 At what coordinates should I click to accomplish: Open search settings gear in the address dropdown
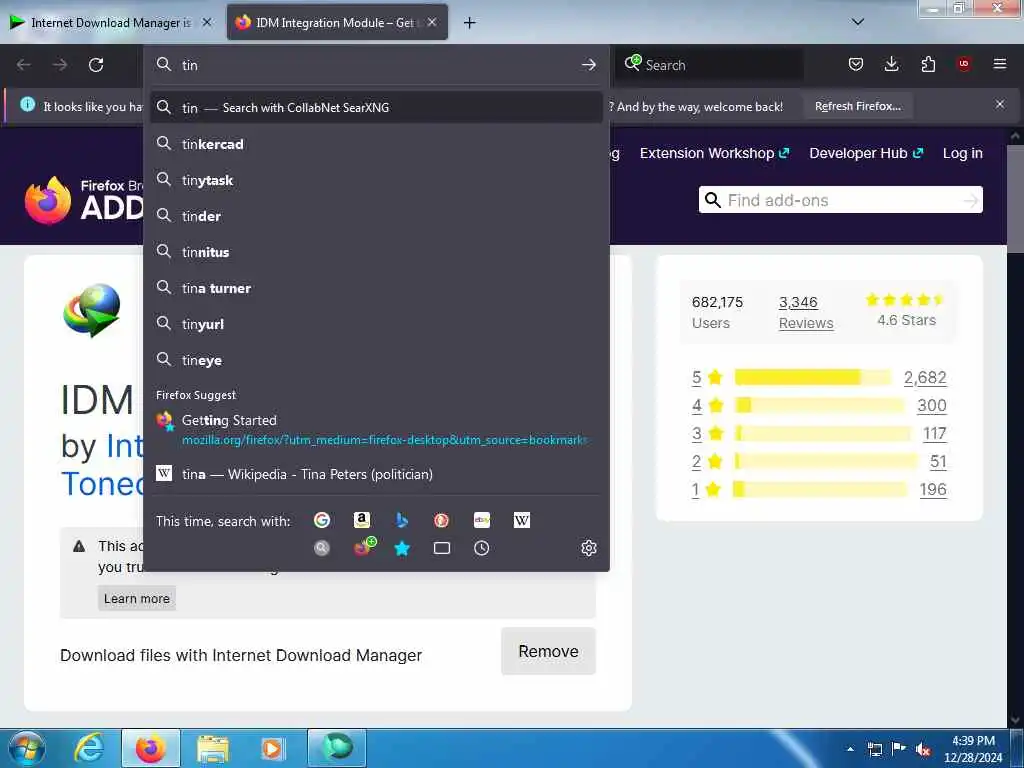click(588, 548)
